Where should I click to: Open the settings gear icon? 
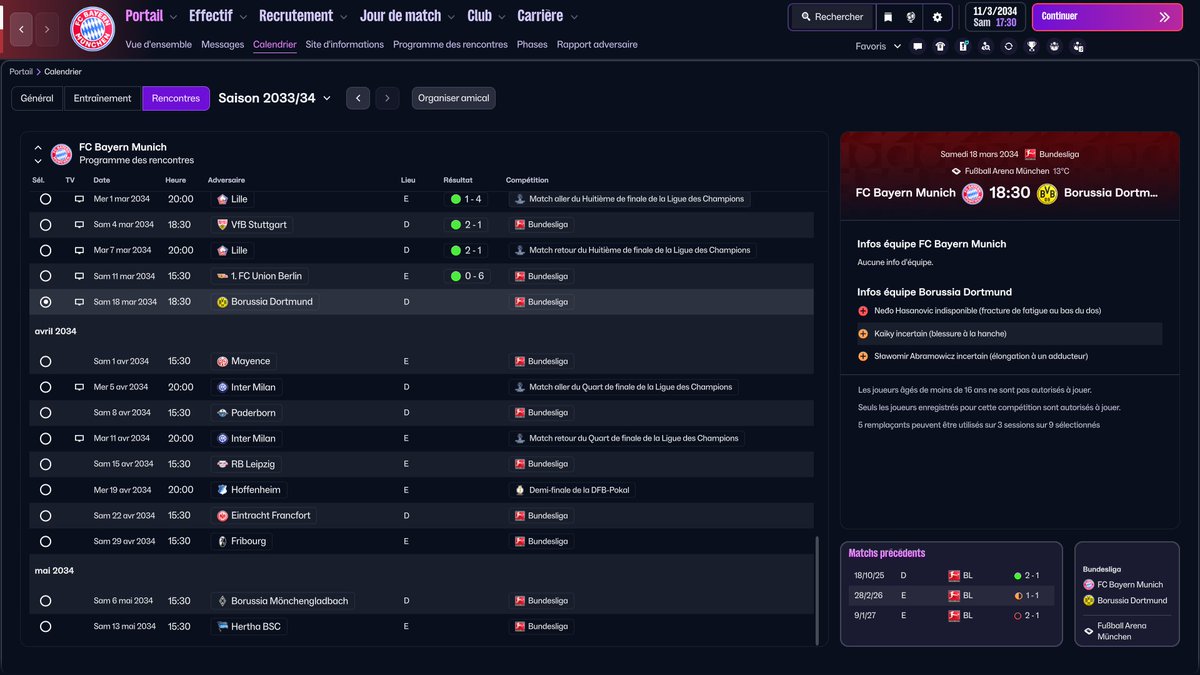(937, 17)
